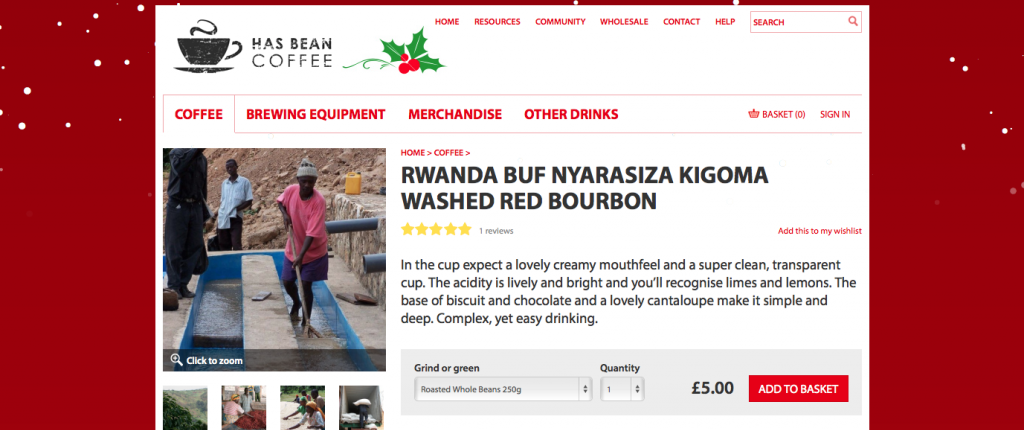
Task: Select the first hillside thumbnail
Action: 185,408
